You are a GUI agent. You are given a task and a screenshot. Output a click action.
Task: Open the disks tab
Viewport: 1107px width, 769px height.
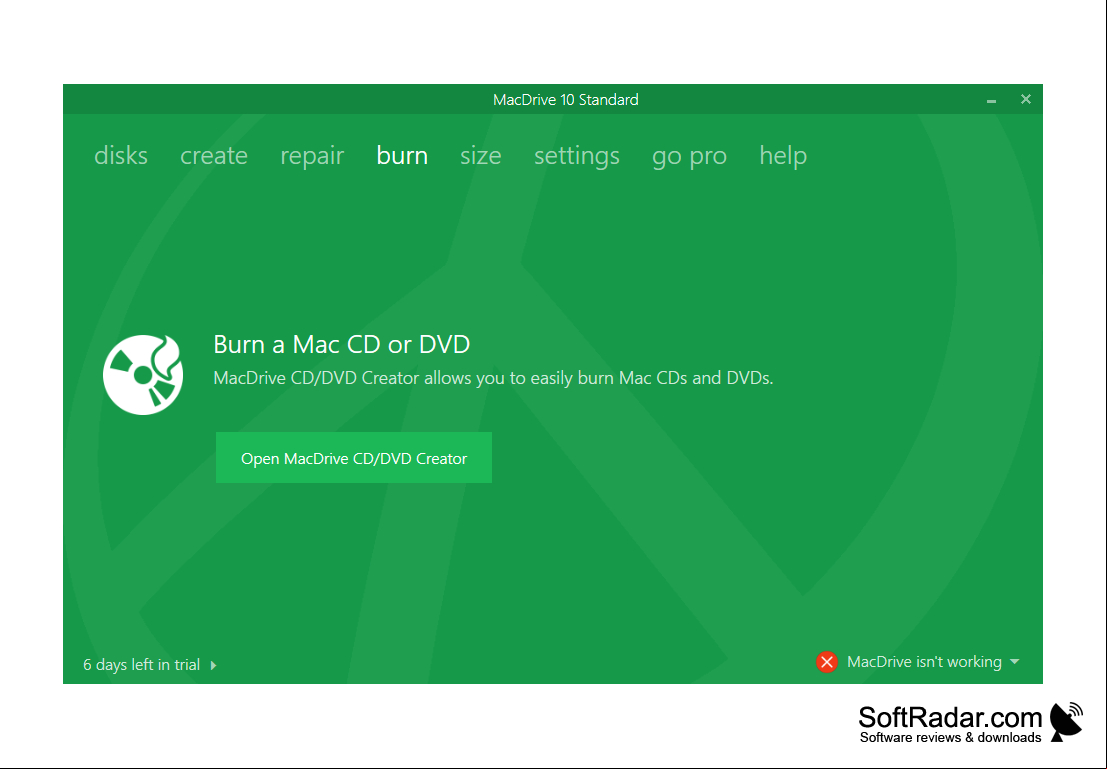coord(121,155)
